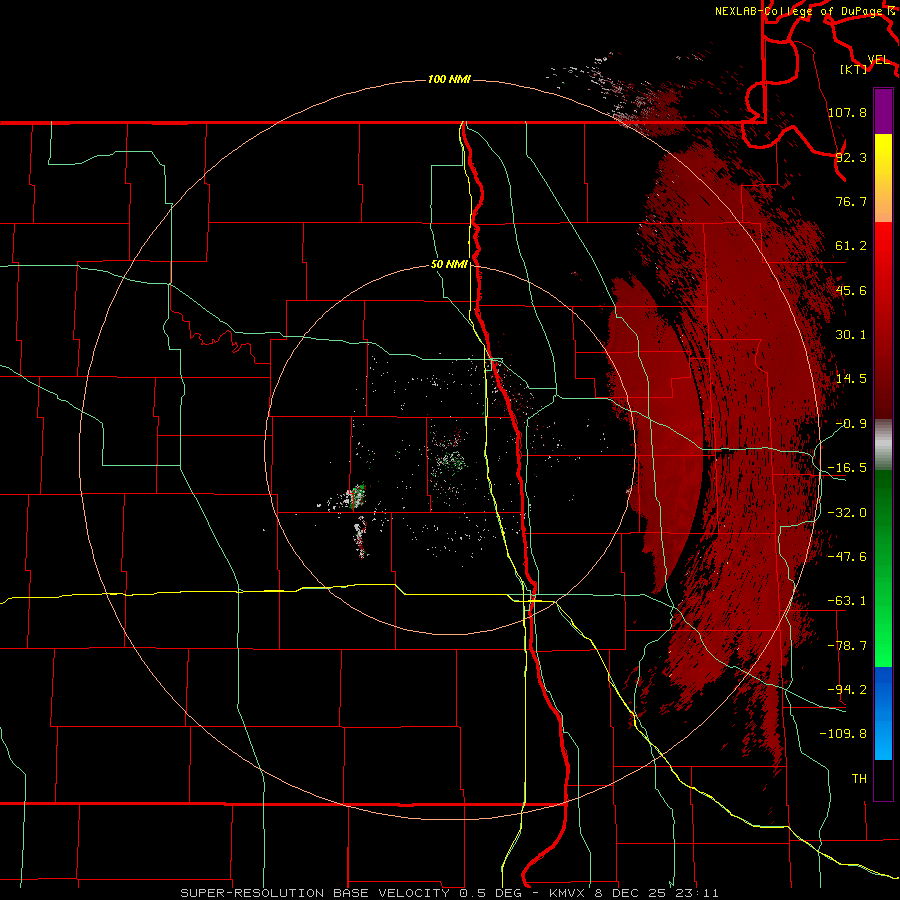Click the -63.1 value on velocity scale
Screen dimensions: 900x900
point(847,601)
